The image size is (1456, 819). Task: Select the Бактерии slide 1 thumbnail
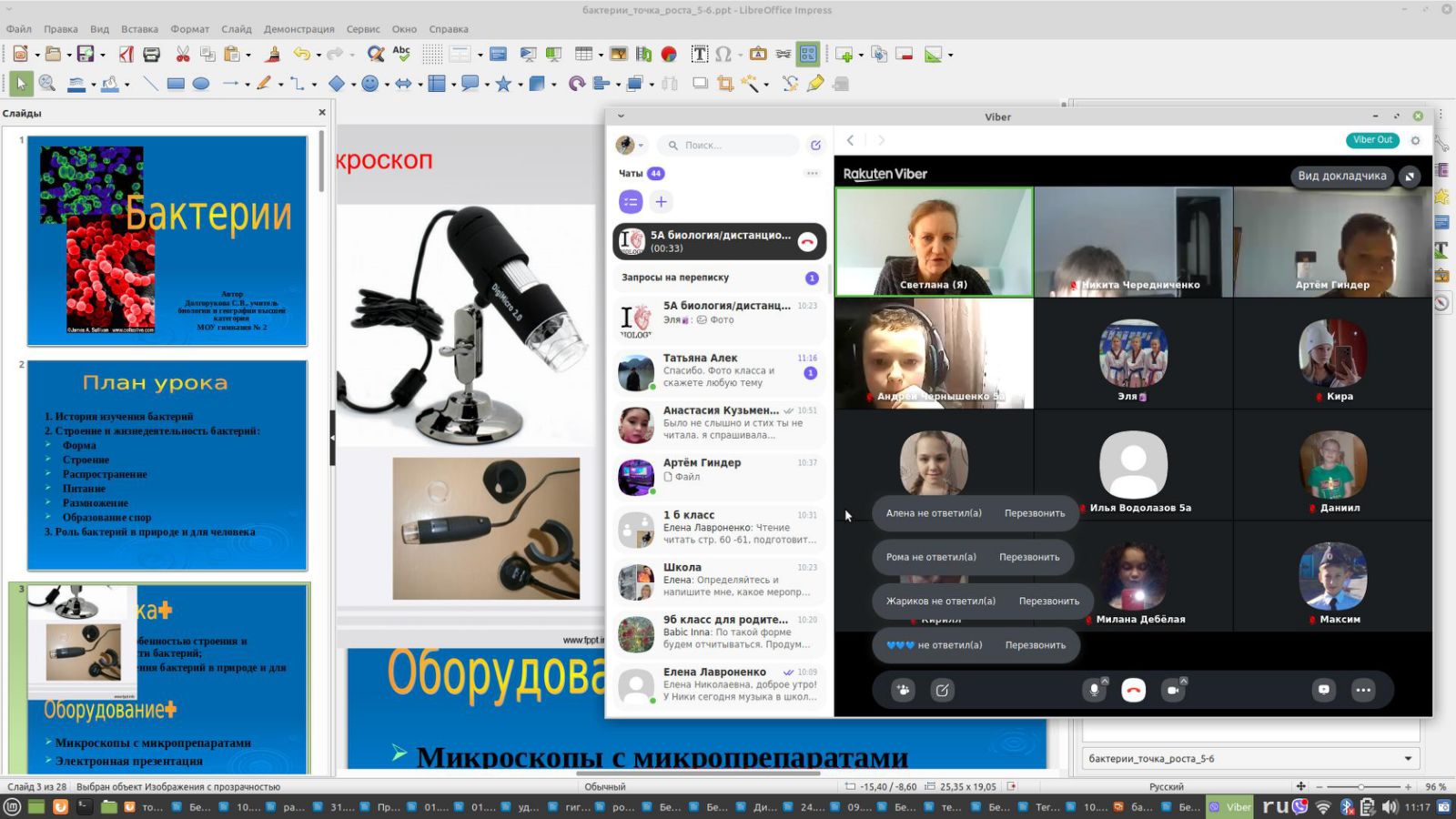tap(167, 241)
